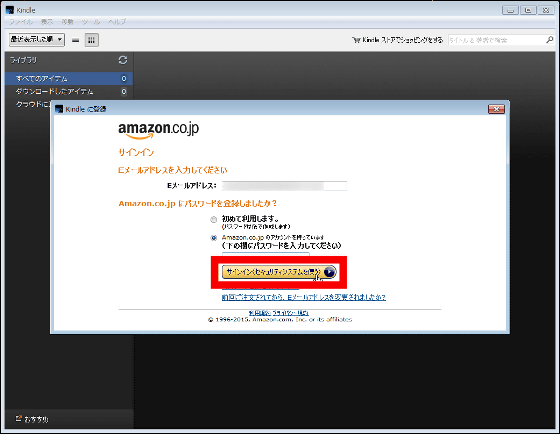The image size is (560, 434).
Task: Open the 表示 menu
Action: pyautogui.click(x=47, y=22)
